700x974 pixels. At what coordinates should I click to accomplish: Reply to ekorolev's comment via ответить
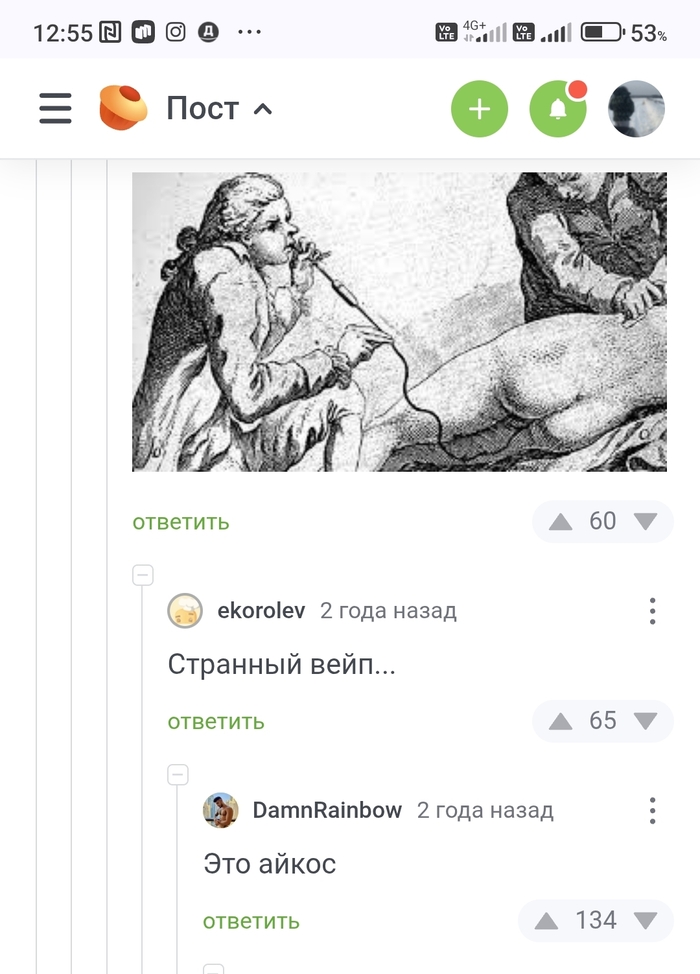pyautogui.click(x=216, y=722)
